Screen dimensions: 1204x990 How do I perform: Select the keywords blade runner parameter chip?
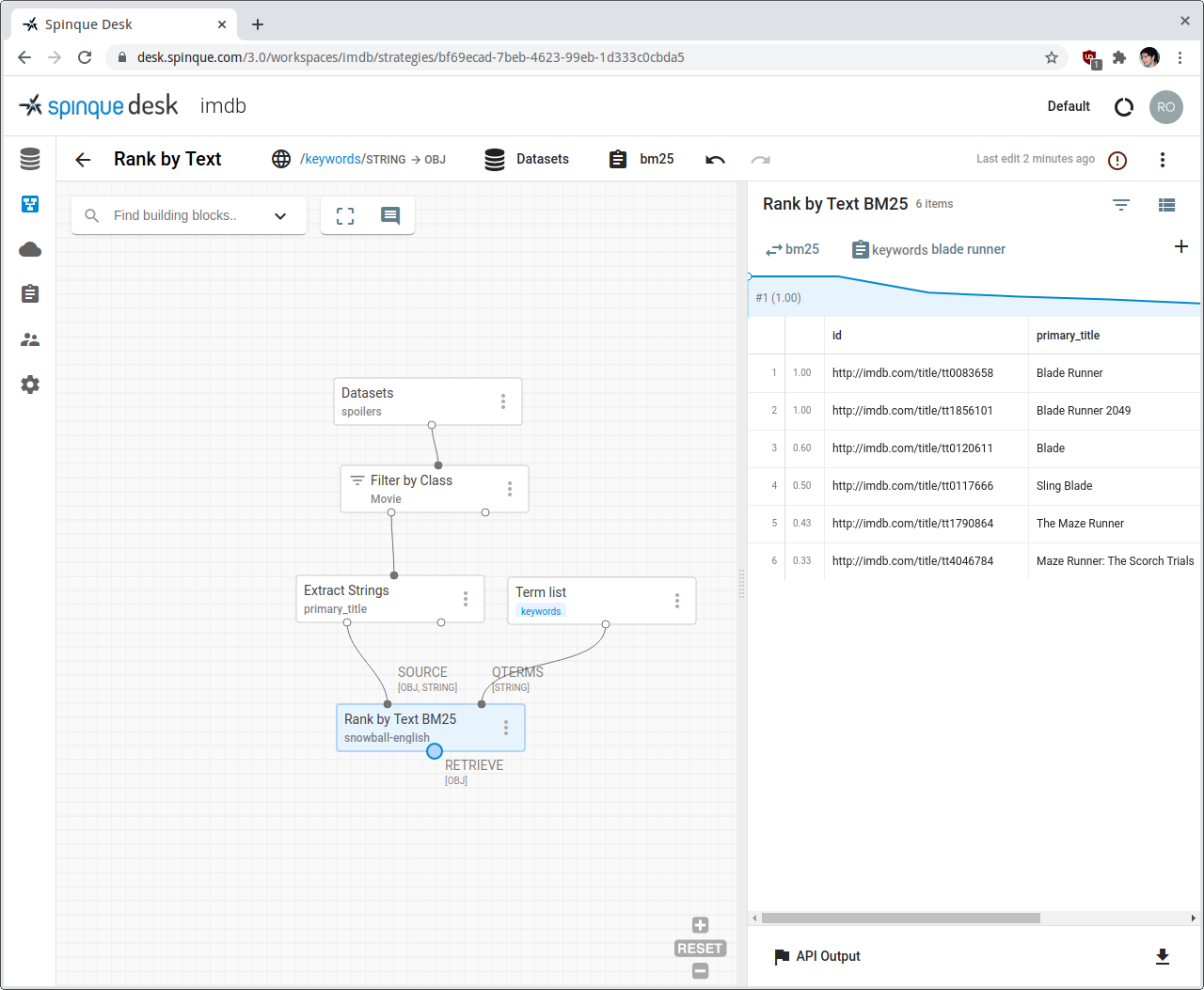[928, 249]
